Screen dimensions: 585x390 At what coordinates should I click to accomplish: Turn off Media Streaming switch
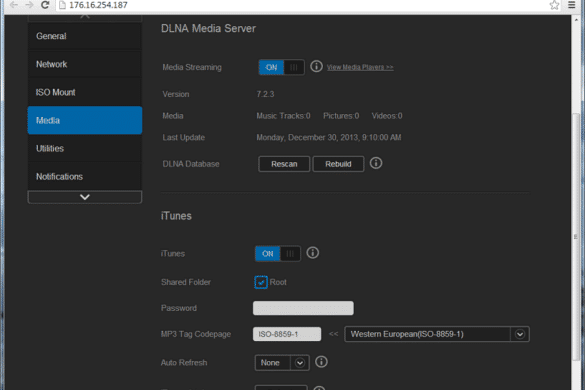tap(281, 67)
